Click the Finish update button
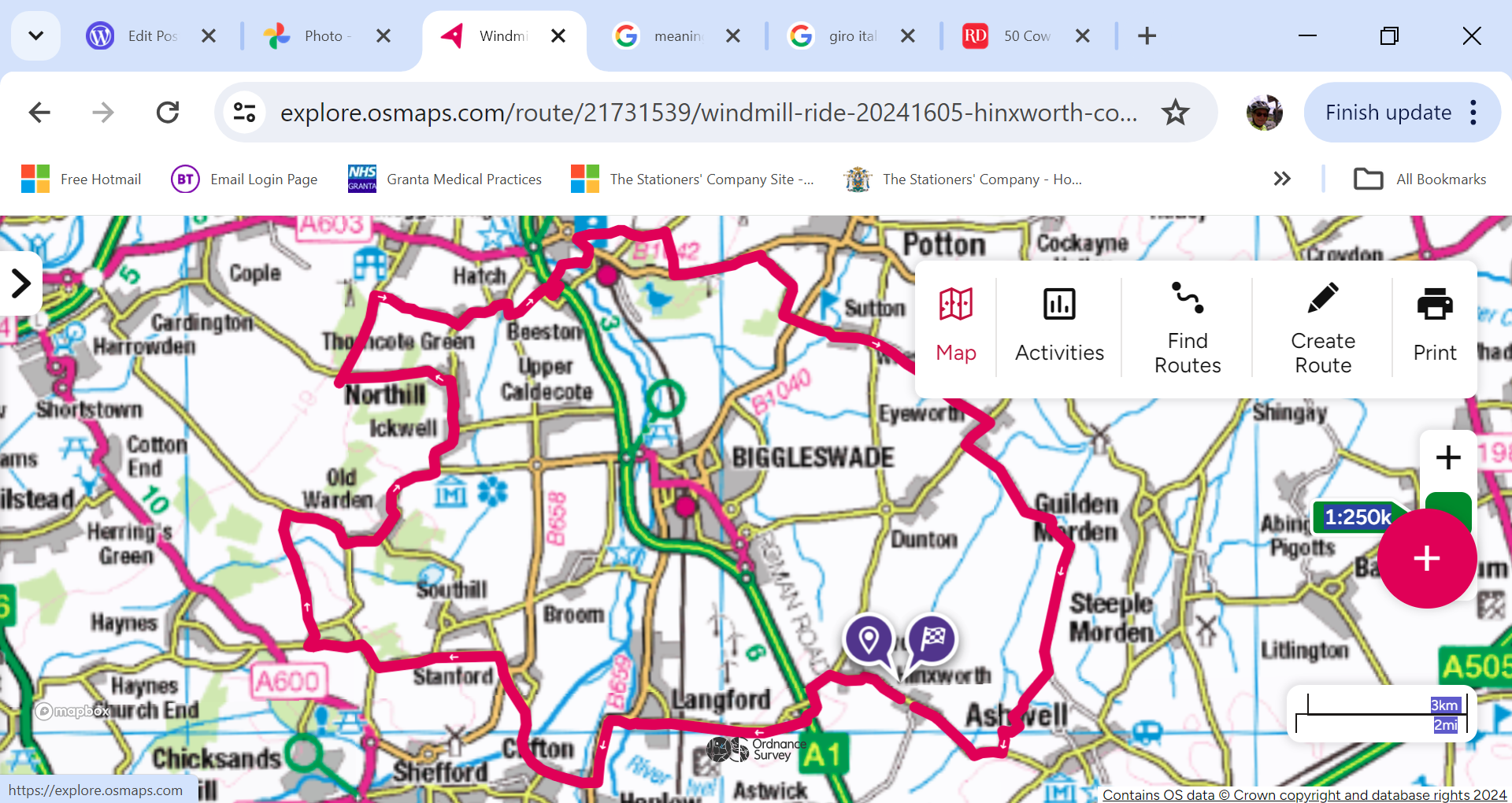 [x=1388, y=113]
